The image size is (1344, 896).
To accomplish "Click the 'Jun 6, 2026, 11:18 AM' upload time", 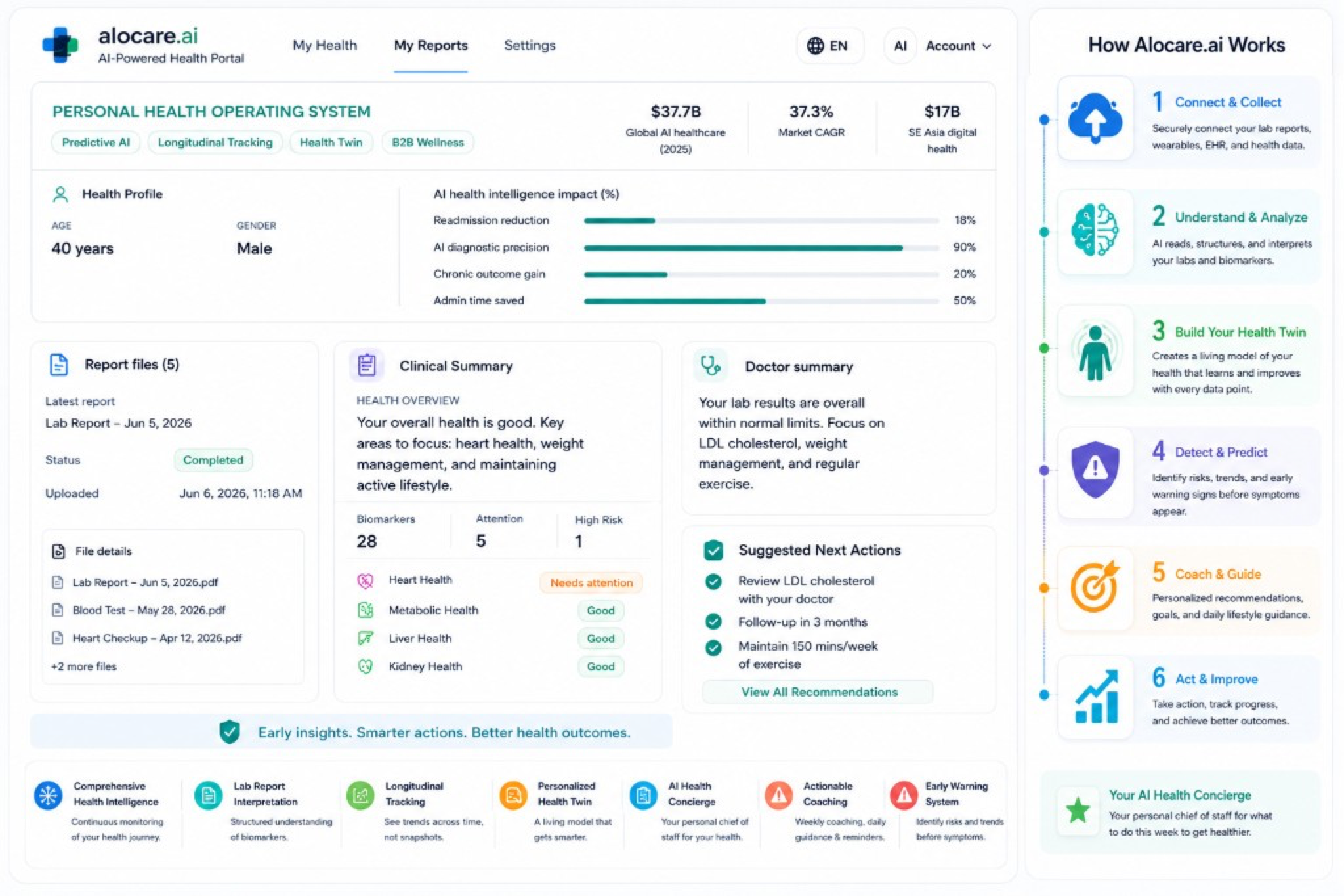I will point(241,493).
